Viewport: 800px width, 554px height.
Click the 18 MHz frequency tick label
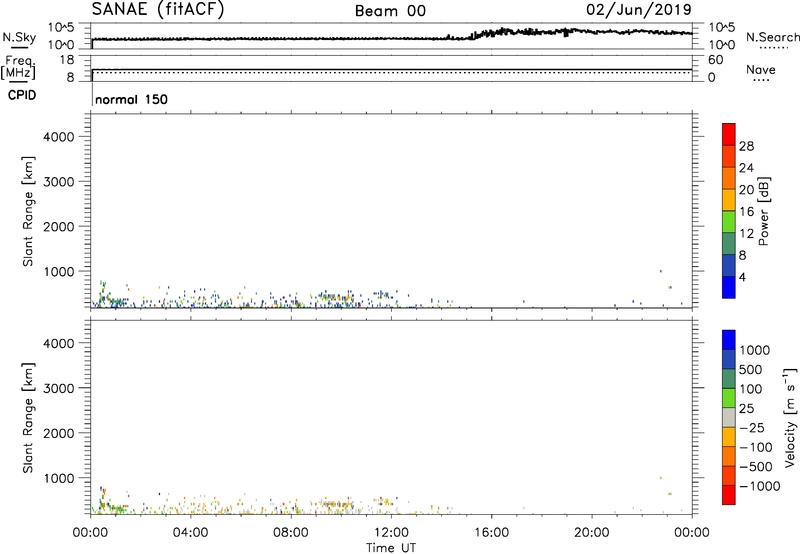tap(67, 60)
